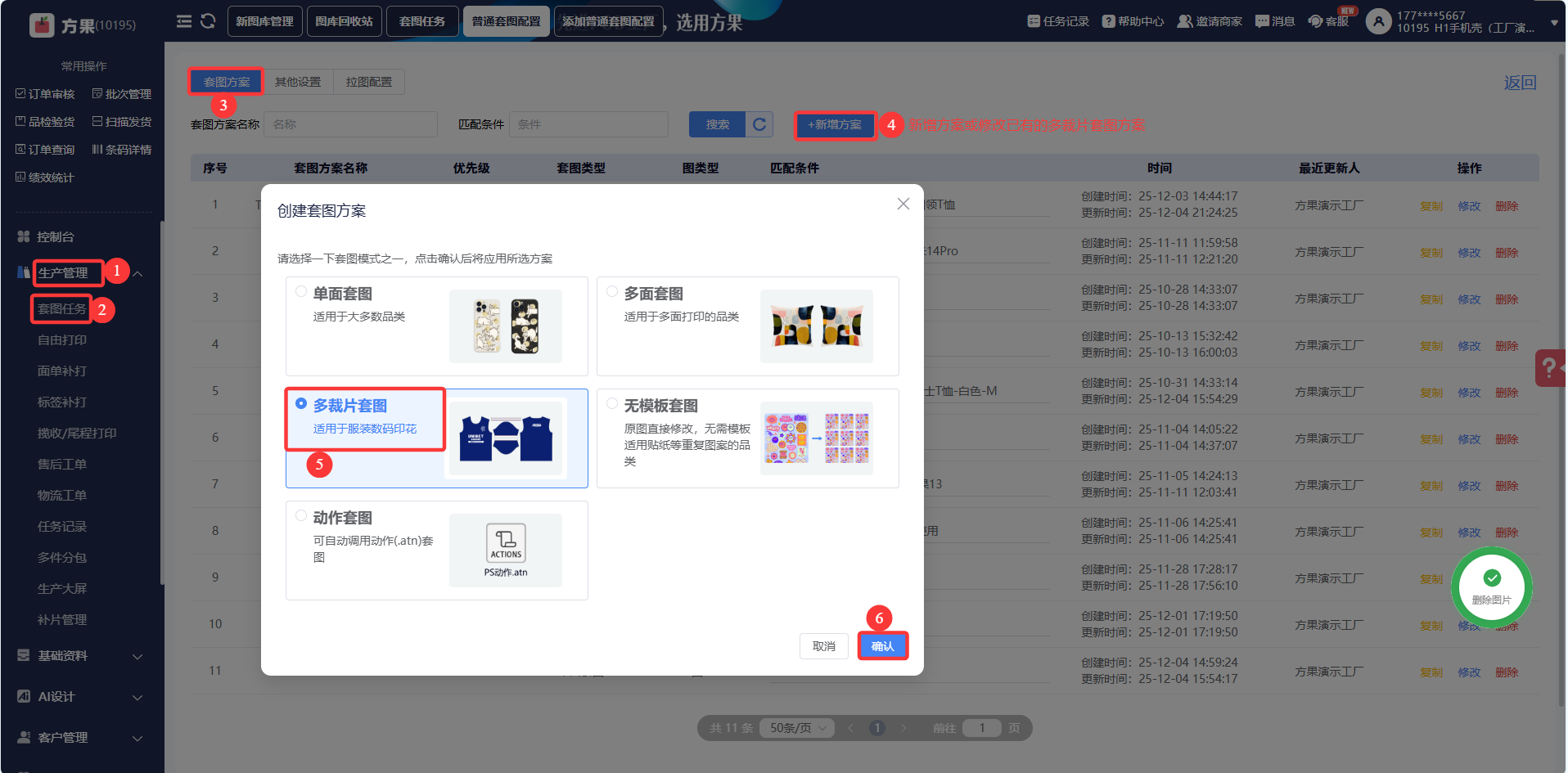The height and width of the screenshot is (773, 1568).
Task: Click the red question mark help widget
Action: (x=1550, y=368)
